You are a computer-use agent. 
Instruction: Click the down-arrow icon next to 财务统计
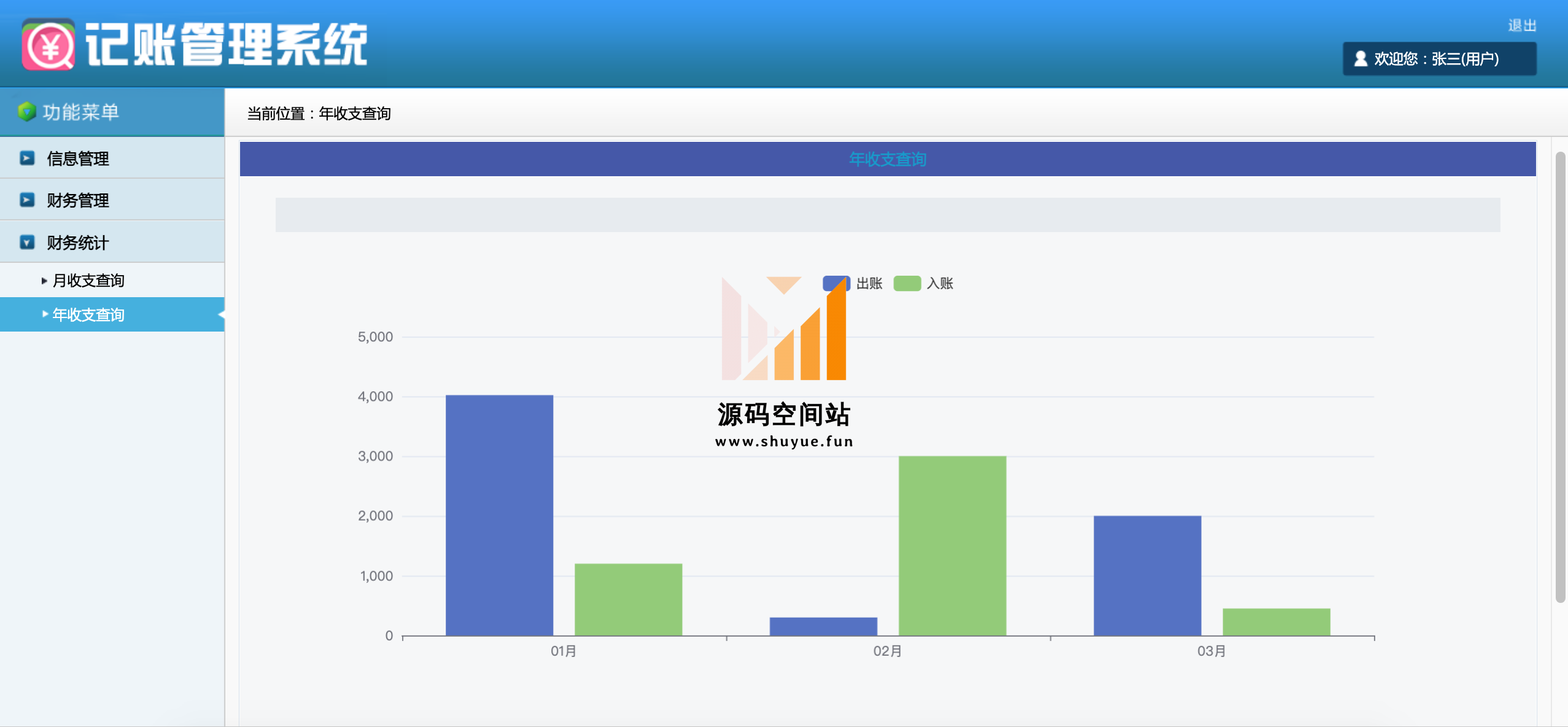(27, 243)
